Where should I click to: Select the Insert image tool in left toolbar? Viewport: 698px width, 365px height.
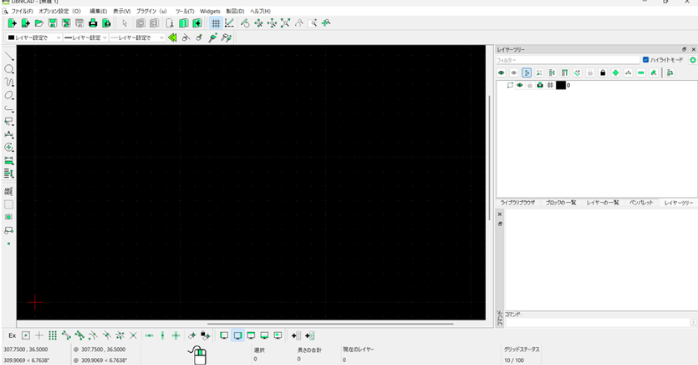[x=9, y=217]
